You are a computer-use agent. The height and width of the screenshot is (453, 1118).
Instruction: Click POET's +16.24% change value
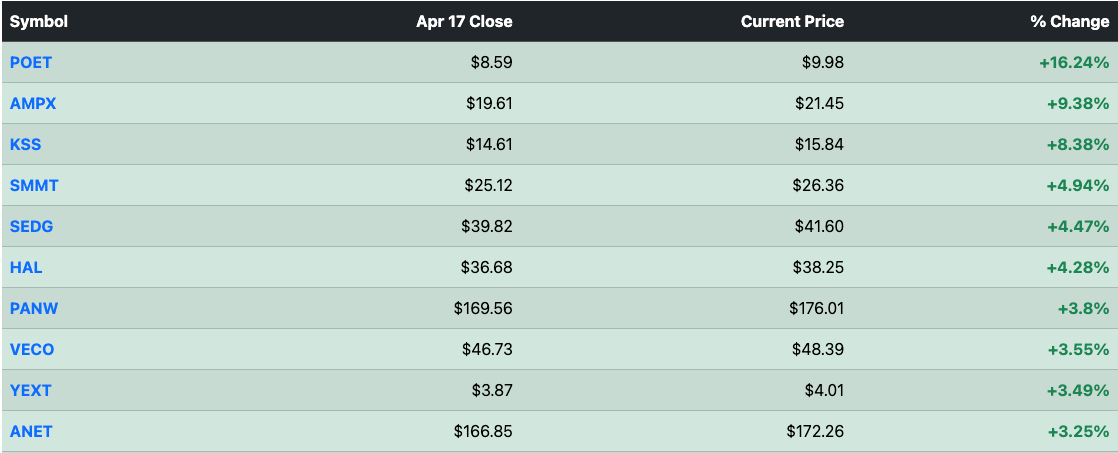pos(1074,62)
